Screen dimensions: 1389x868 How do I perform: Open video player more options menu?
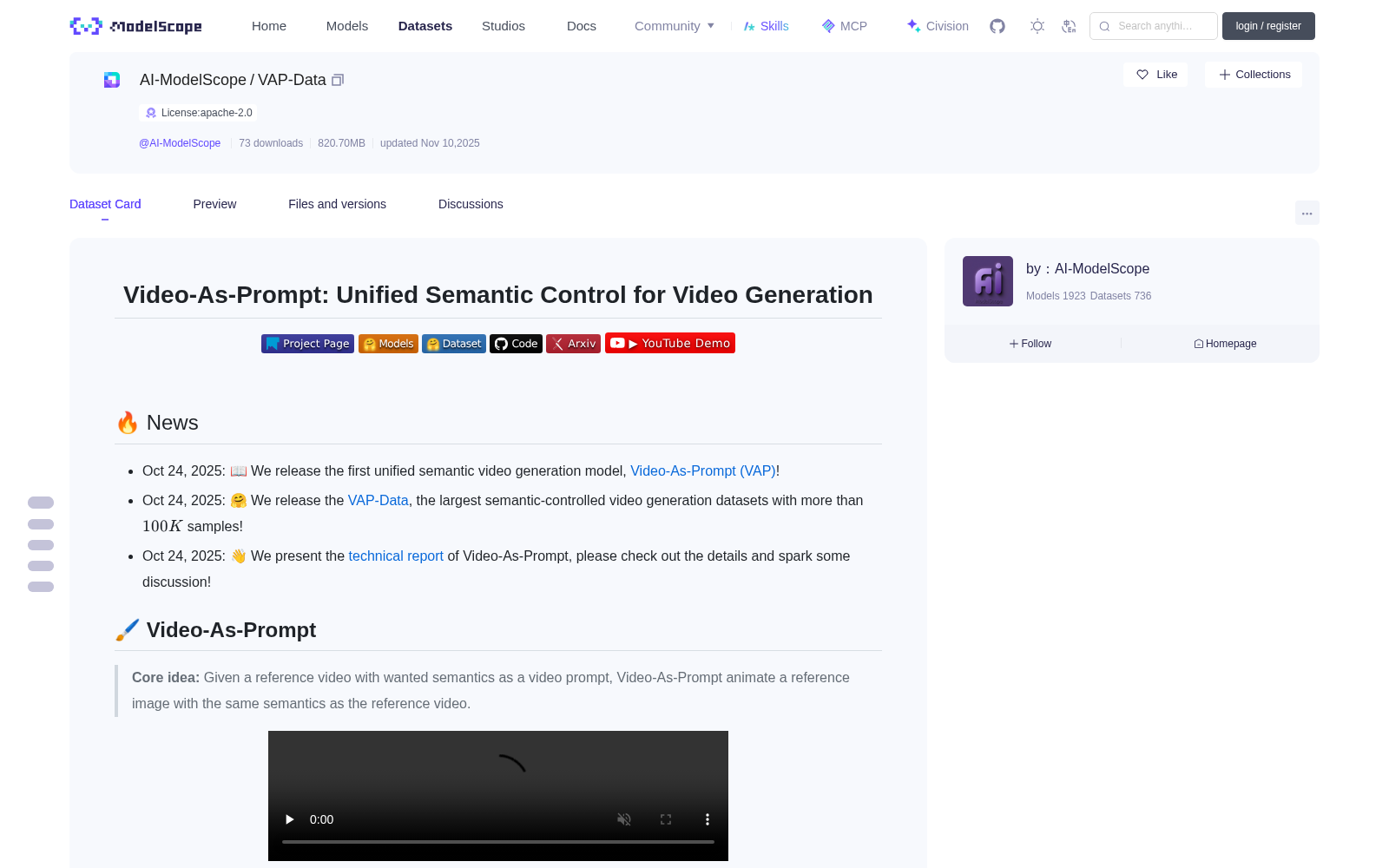pos(708,819)
